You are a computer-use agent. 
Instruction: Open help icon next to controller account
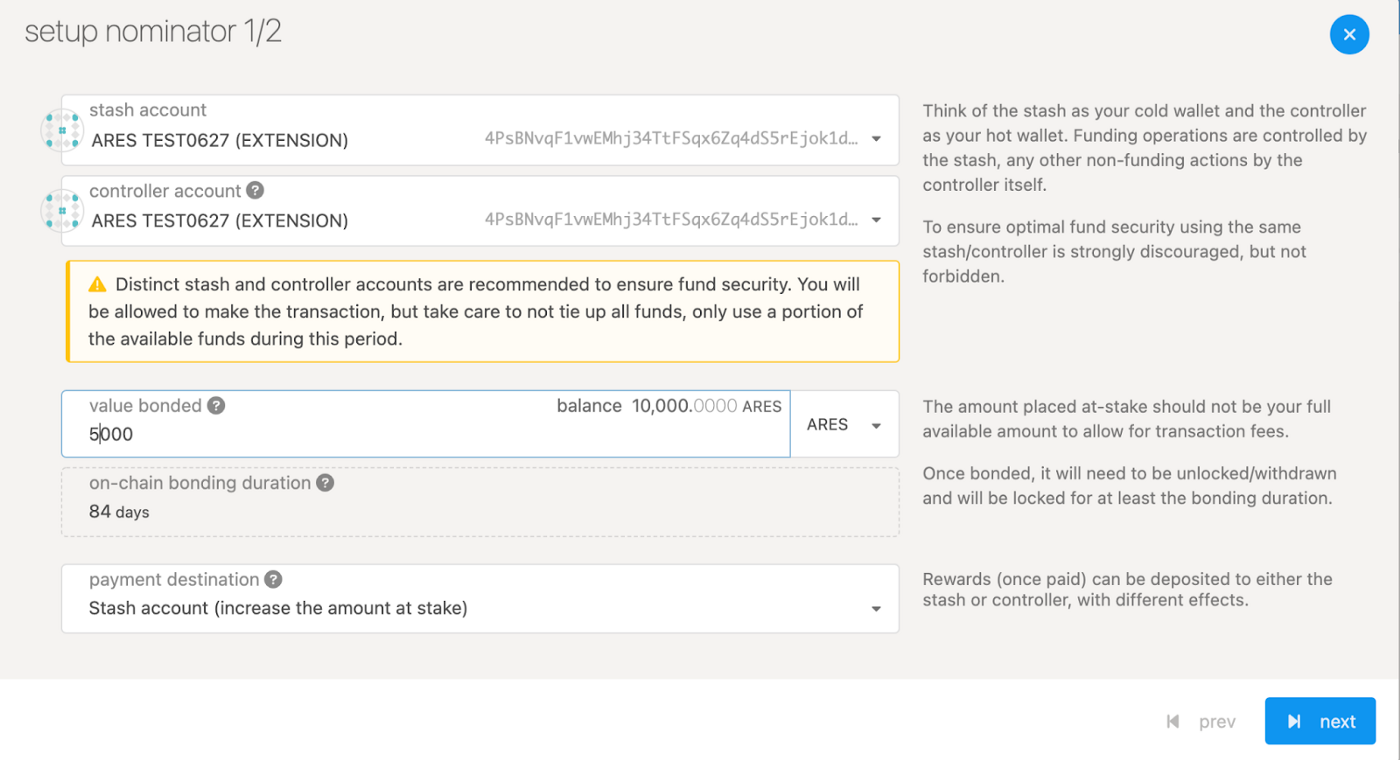click(255, 190)
